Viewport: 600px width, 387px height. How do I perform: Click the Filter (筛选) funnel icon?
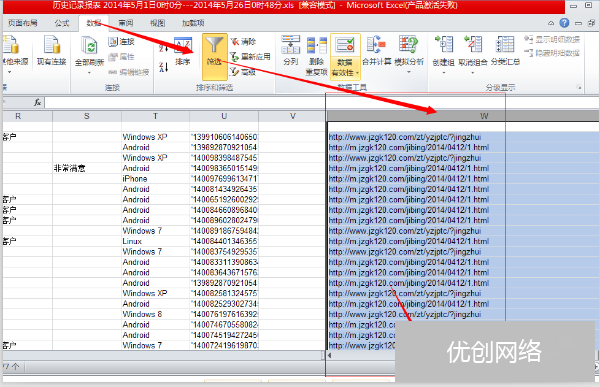coord(214,46)
